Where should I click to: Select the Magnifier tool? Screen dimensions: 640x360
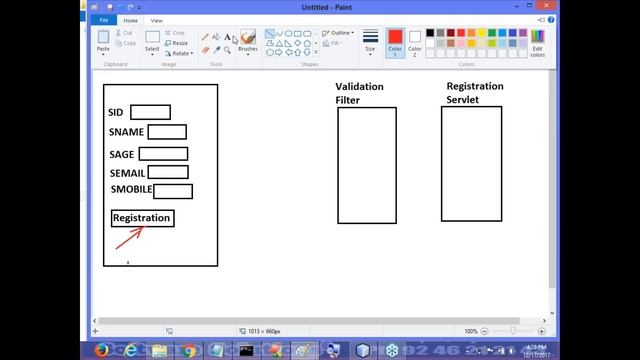click(227, 50)
